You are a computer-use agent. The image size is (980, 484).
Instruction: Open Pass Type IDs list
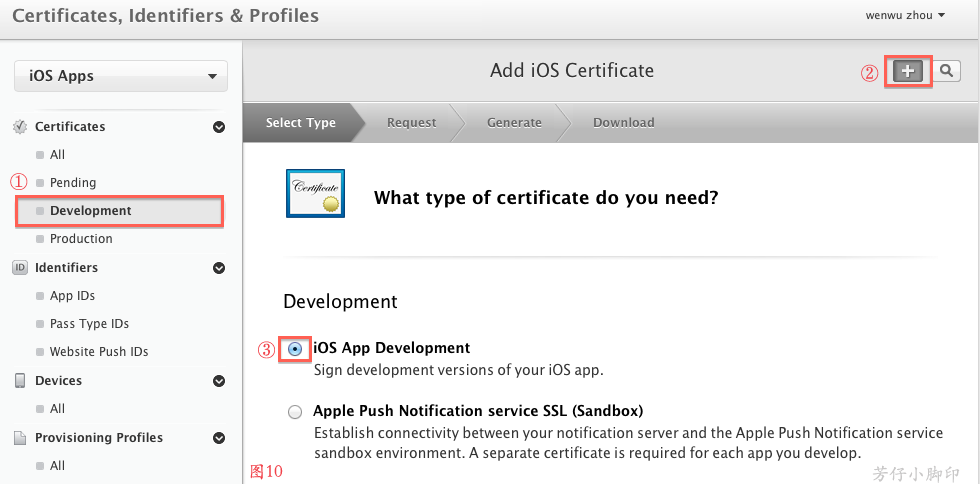[89, 324]
